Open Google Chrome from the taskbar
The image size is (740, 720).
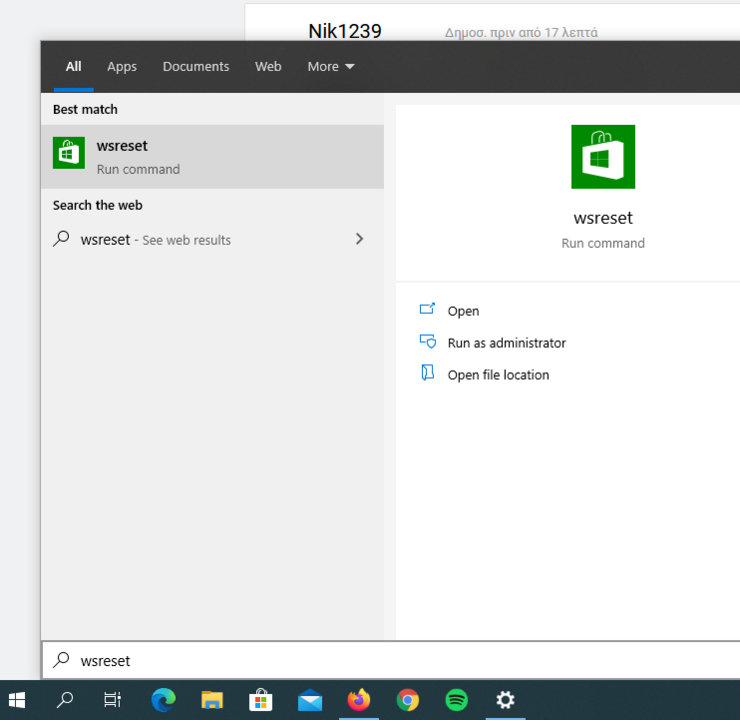pyautogui.click(x=407, y=700)
